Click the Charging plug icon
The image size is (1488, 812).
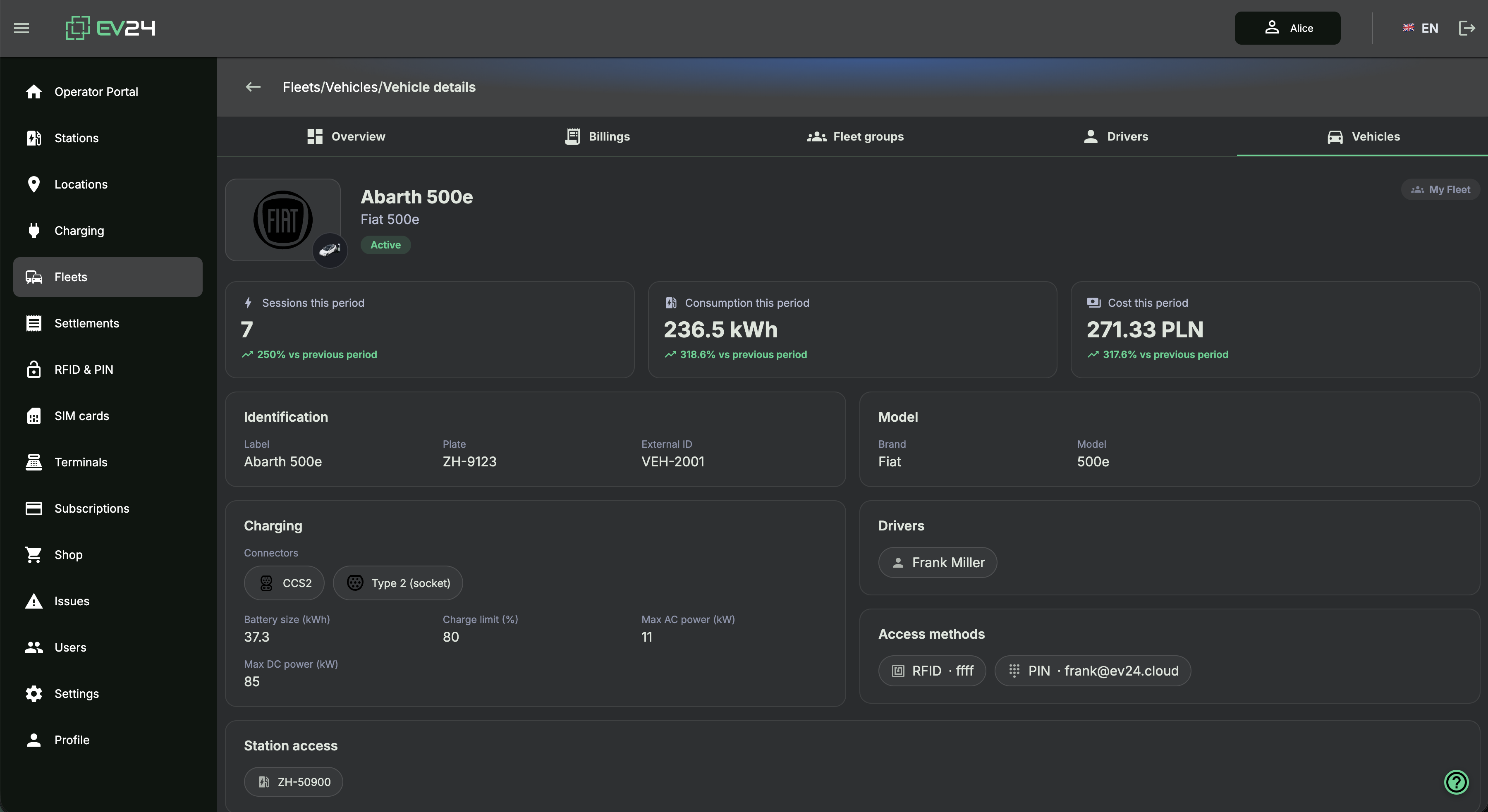coord(34,230)
